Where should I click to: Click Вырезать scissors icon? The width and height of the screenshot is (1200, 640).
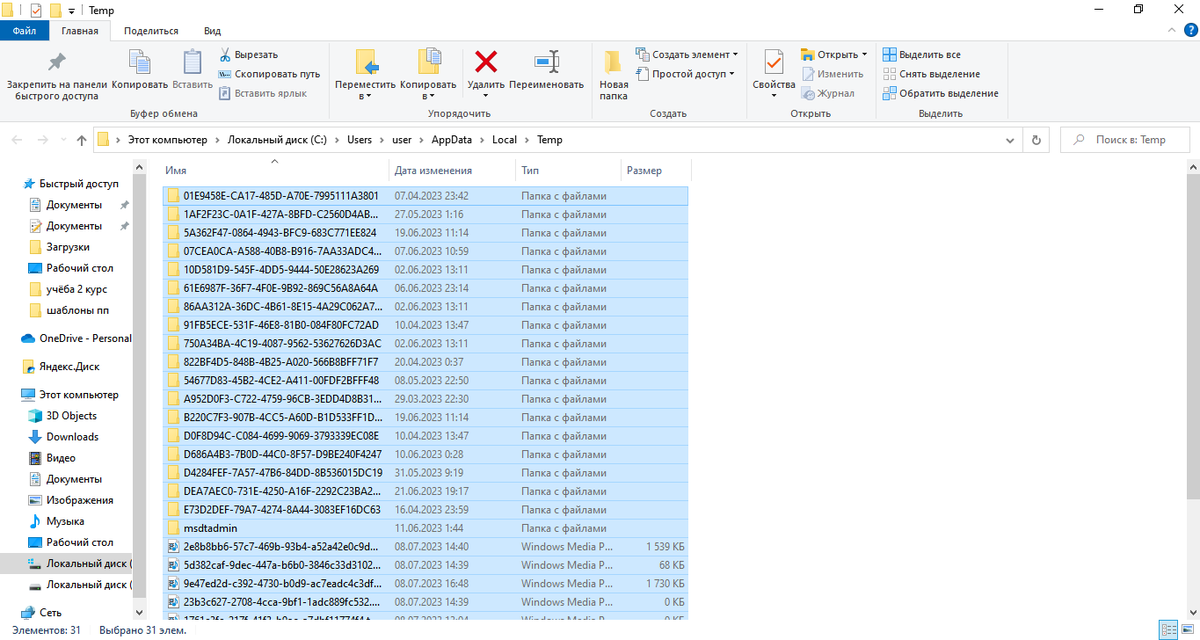225,54
